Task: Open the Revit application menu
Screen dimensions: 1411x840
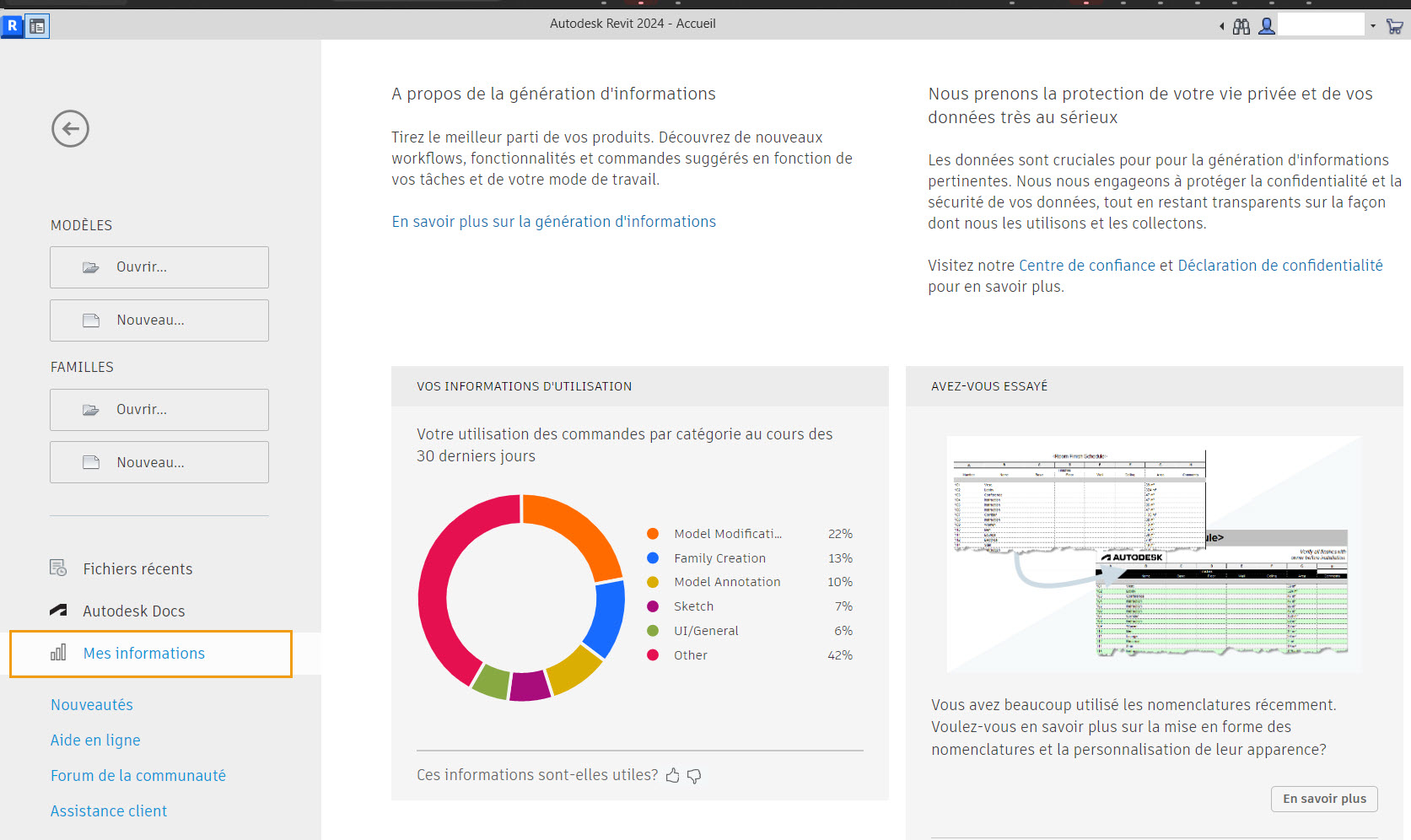Action: point(11,25)
